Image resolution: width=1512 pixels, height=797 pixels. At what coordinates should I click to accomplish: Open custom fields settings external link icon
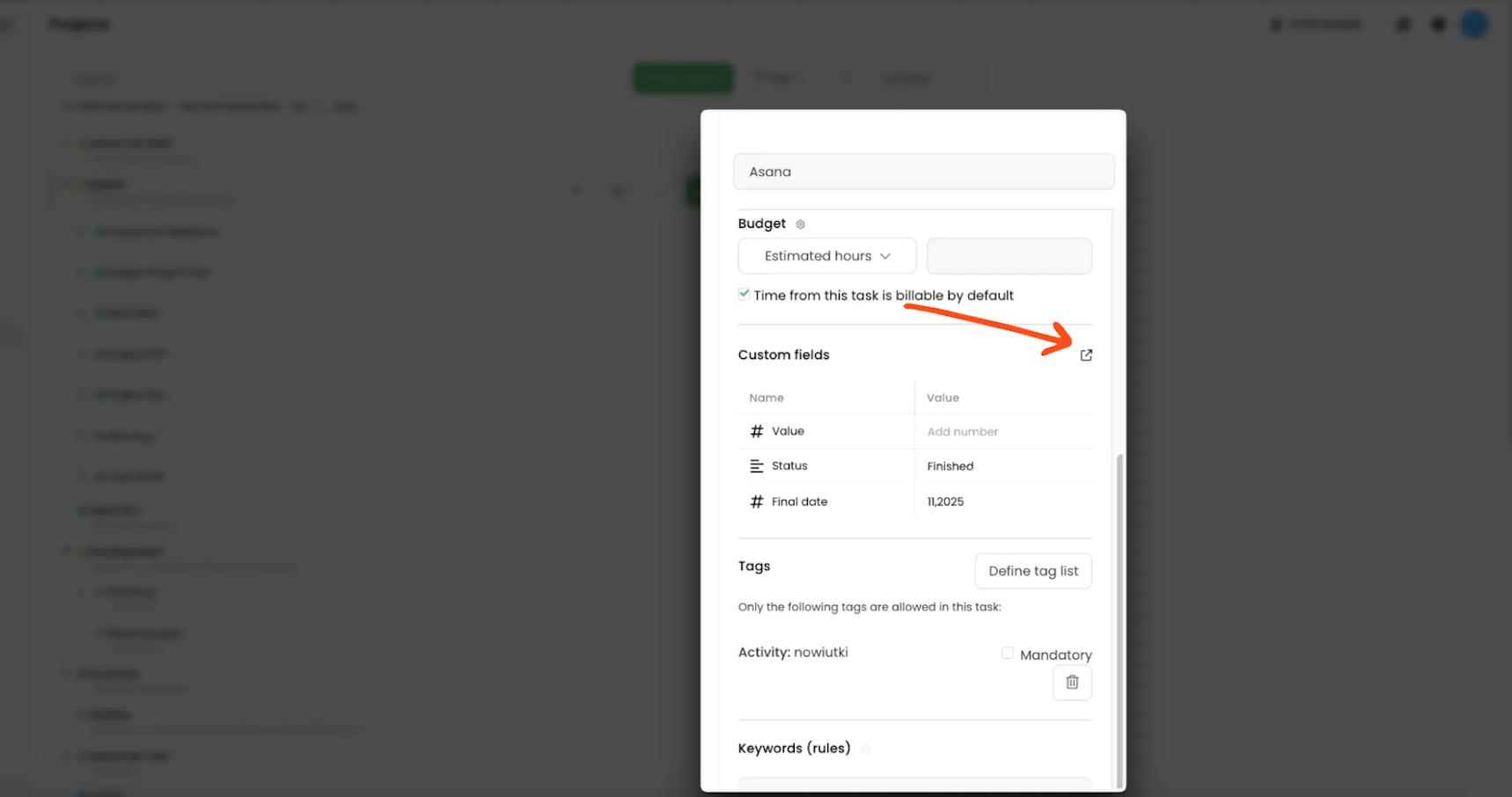coord(1086,355)
